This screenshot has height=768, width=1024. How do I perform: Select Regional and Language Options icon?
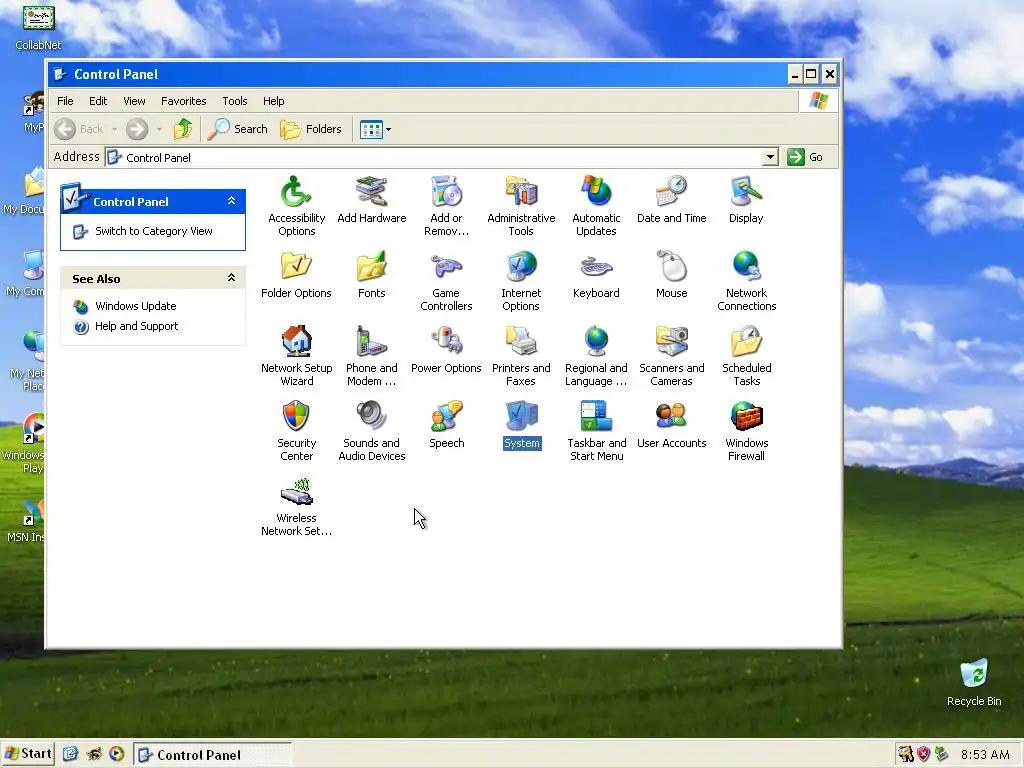click(x=596, y=355)
